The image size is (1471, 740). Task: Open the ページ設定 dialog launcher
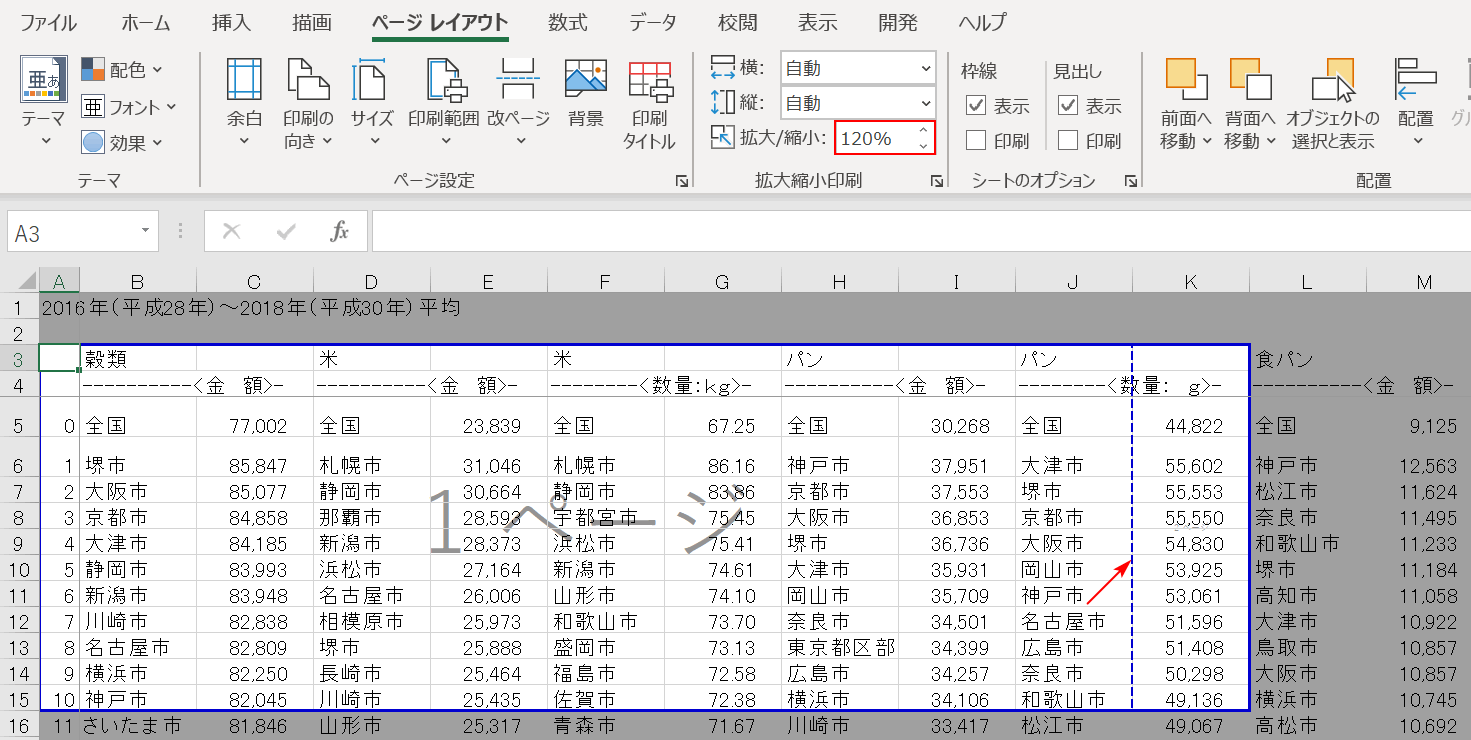[x=681, y=181]
